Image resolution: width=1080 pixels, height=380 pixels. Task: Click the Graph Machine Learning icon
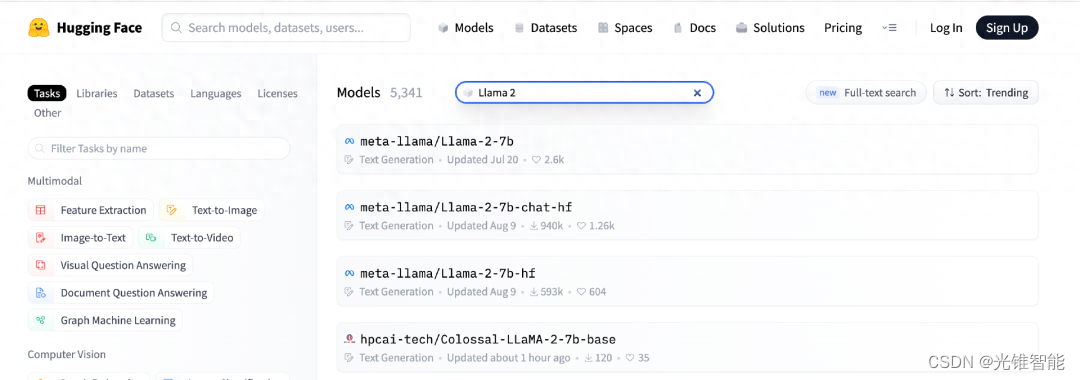pos(41,321)
